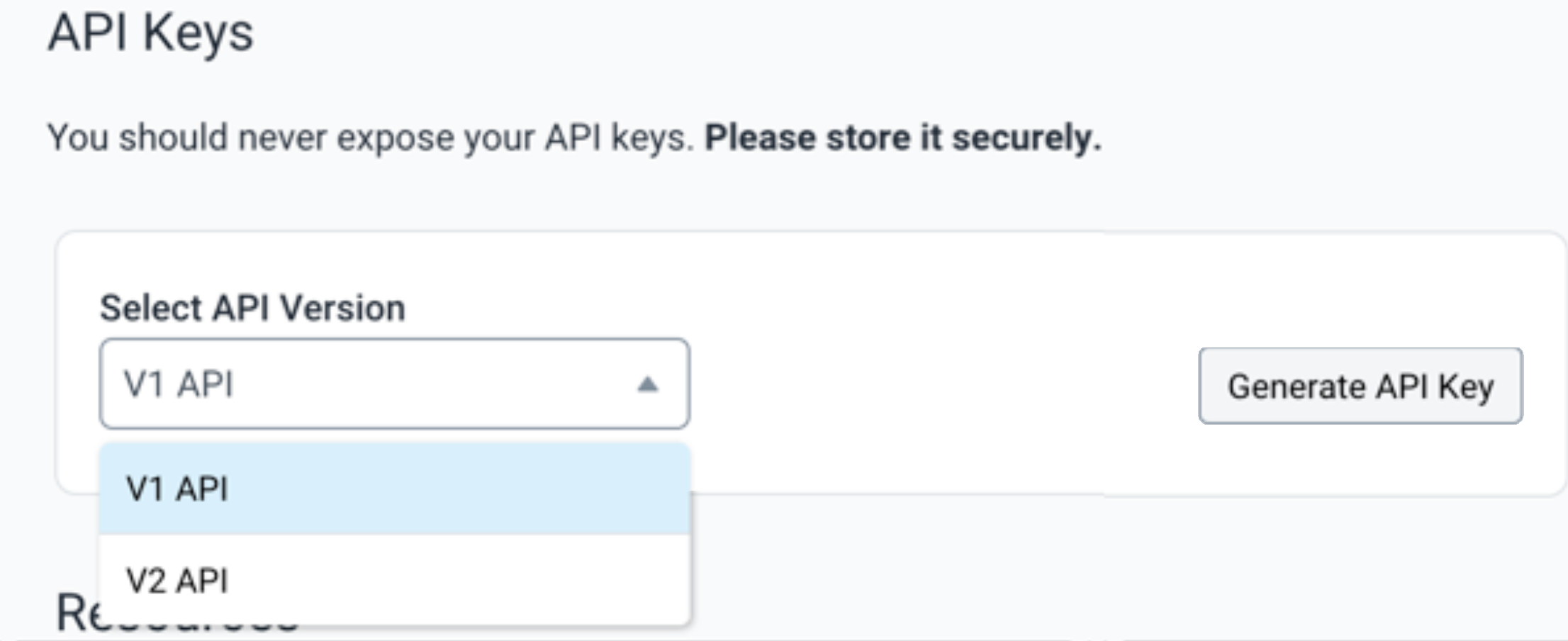Pick the highlighted V1 API list option
This screenshot has height=641, width=1568.
177,489
